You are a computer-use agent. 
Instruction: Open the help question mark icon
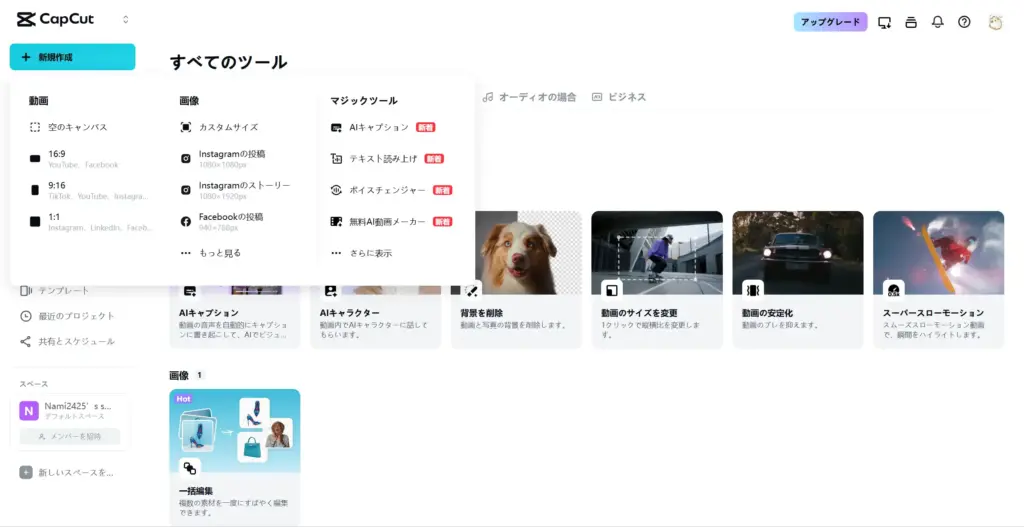tap(964, 22)
